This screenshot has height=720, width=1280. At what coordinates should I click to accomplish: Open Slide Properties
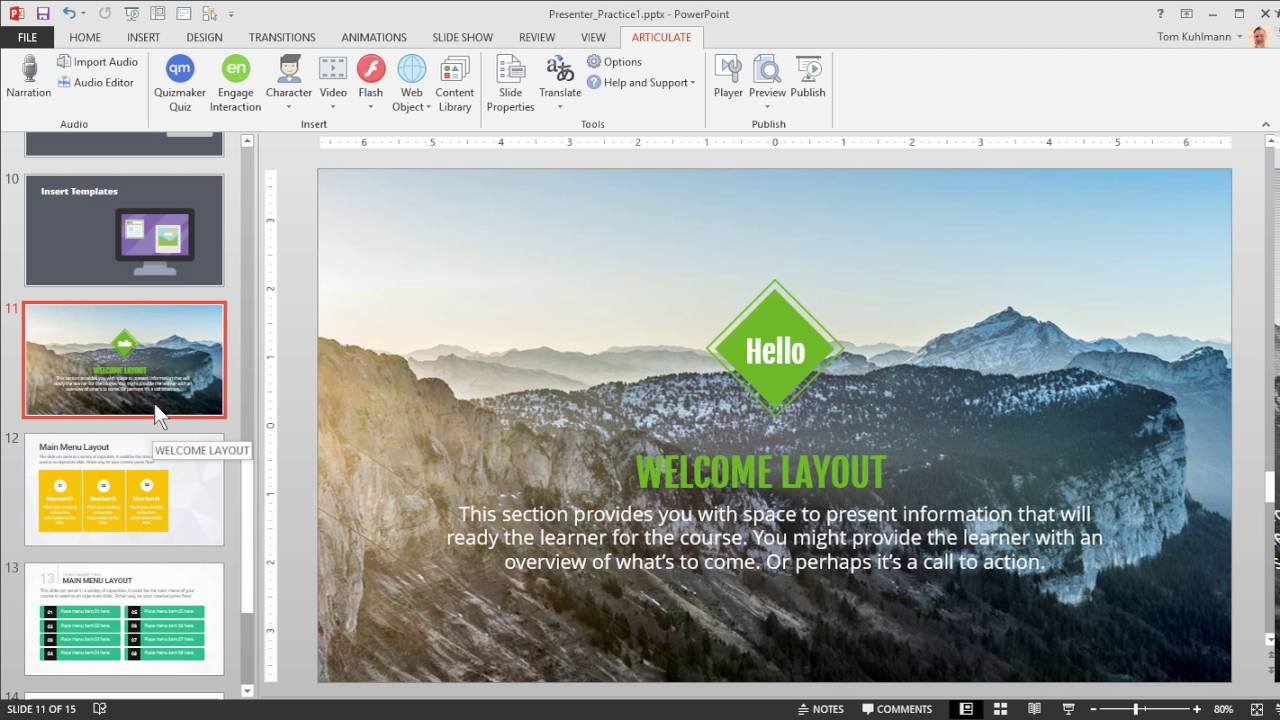(x=511, y=83)
